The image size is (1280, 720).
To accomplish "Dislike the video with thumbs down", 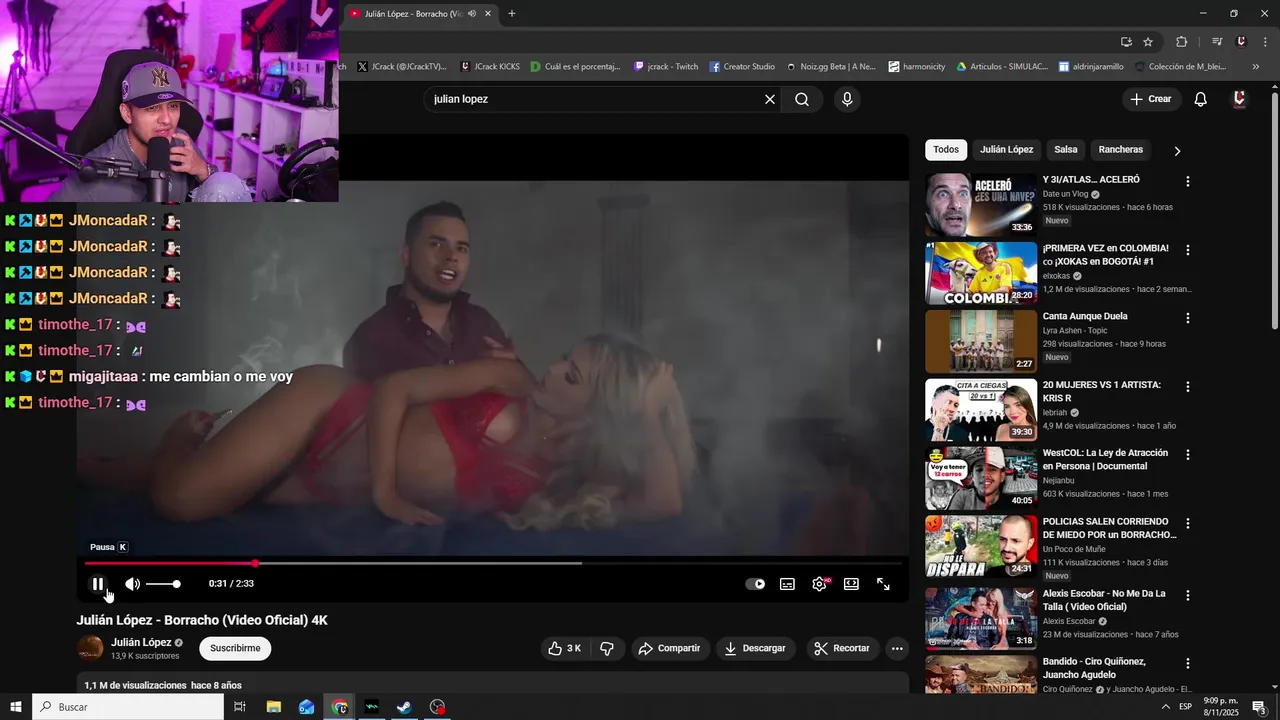I will tap(607, 648).
